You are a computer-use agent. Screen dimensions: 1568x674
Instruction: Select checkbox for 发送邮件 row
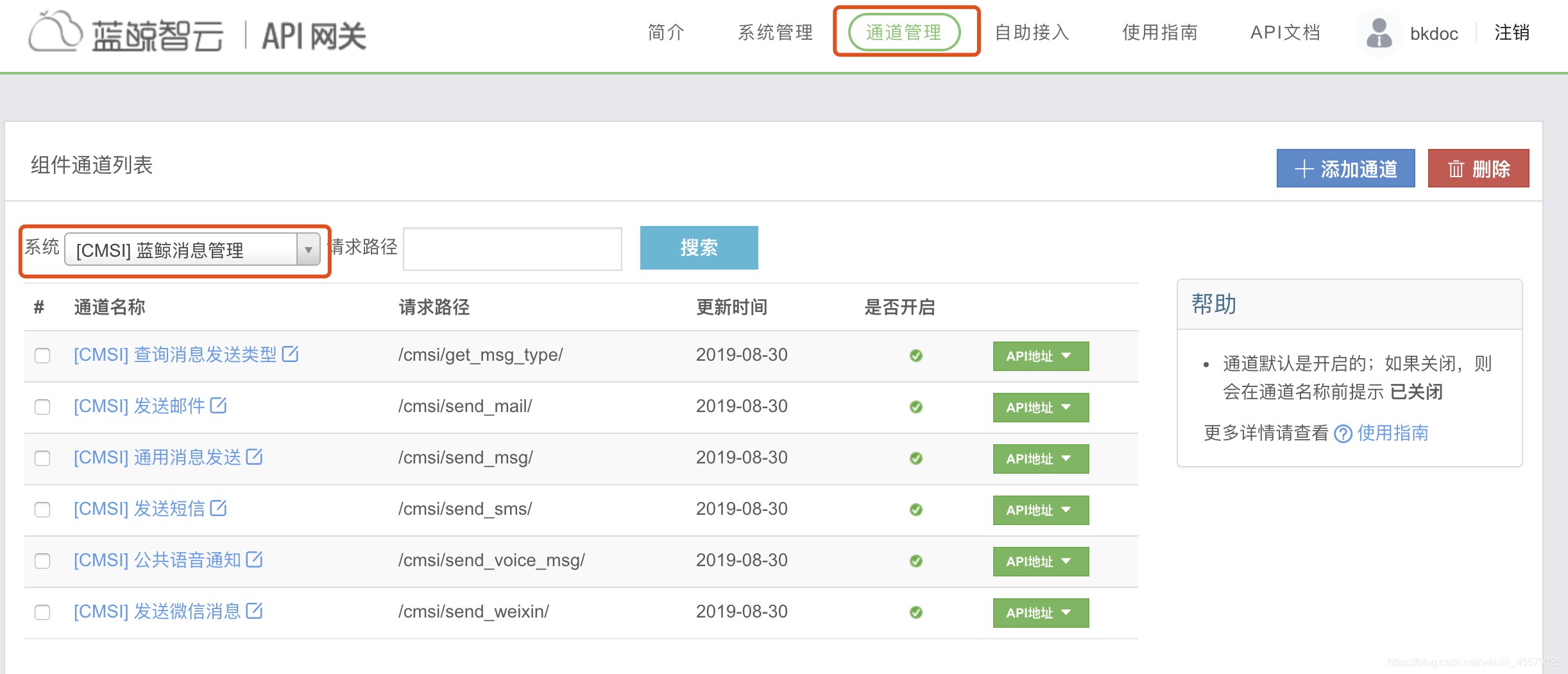pyautogui.click(x=42, y=407)
